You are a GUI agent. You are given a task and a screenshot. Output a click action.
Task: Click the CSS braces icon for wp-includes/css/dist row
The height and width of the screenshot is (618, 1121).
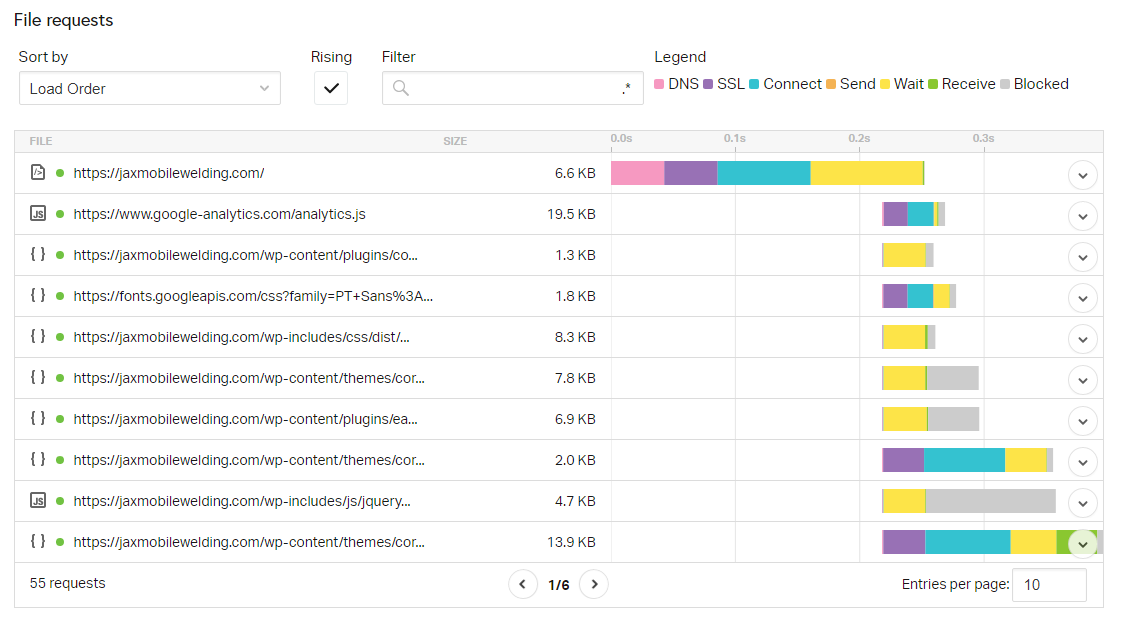[x=38, y=335]
